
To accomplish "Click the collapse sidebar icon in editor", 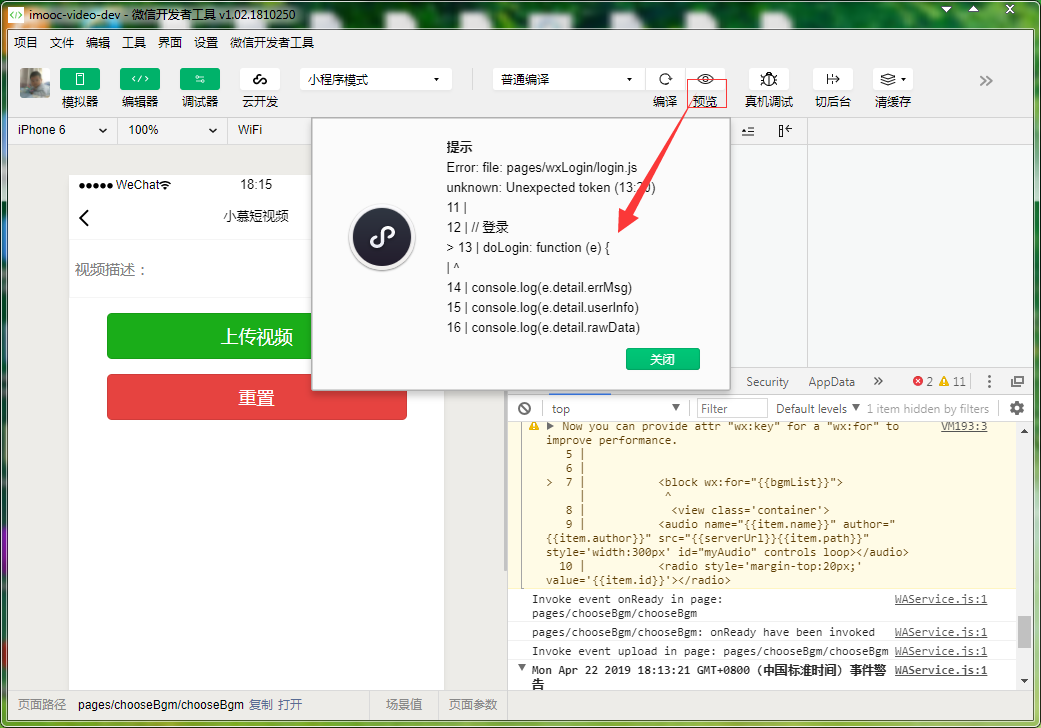I will (785, 131).
